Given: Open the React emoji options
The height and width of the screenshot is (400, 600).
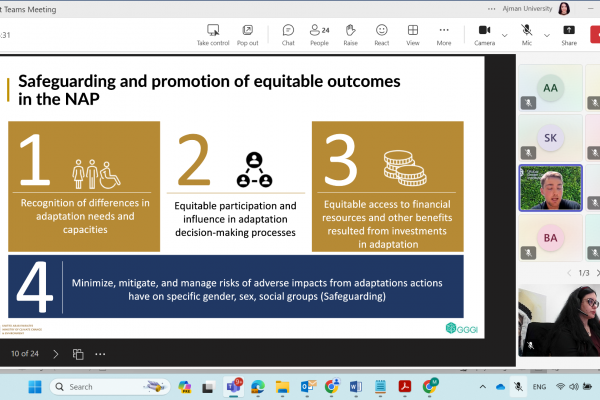Looking at the screenshot, I should click(381, 35).
